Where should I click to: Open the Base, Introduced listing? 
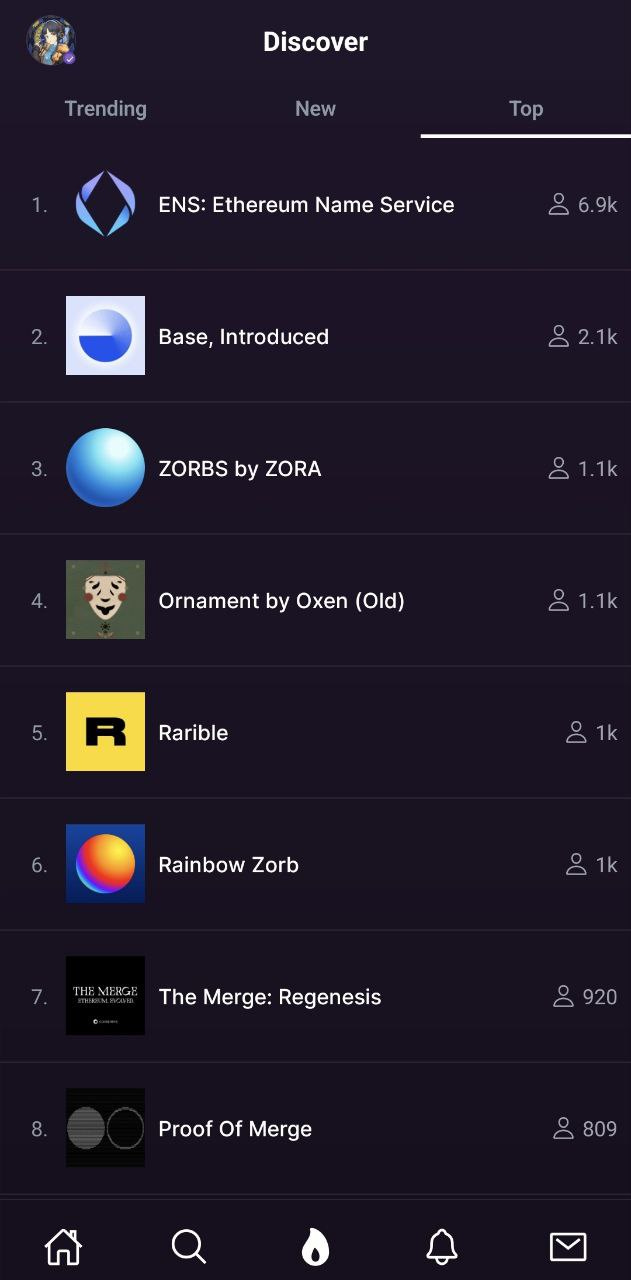click(x=243, y=337)
